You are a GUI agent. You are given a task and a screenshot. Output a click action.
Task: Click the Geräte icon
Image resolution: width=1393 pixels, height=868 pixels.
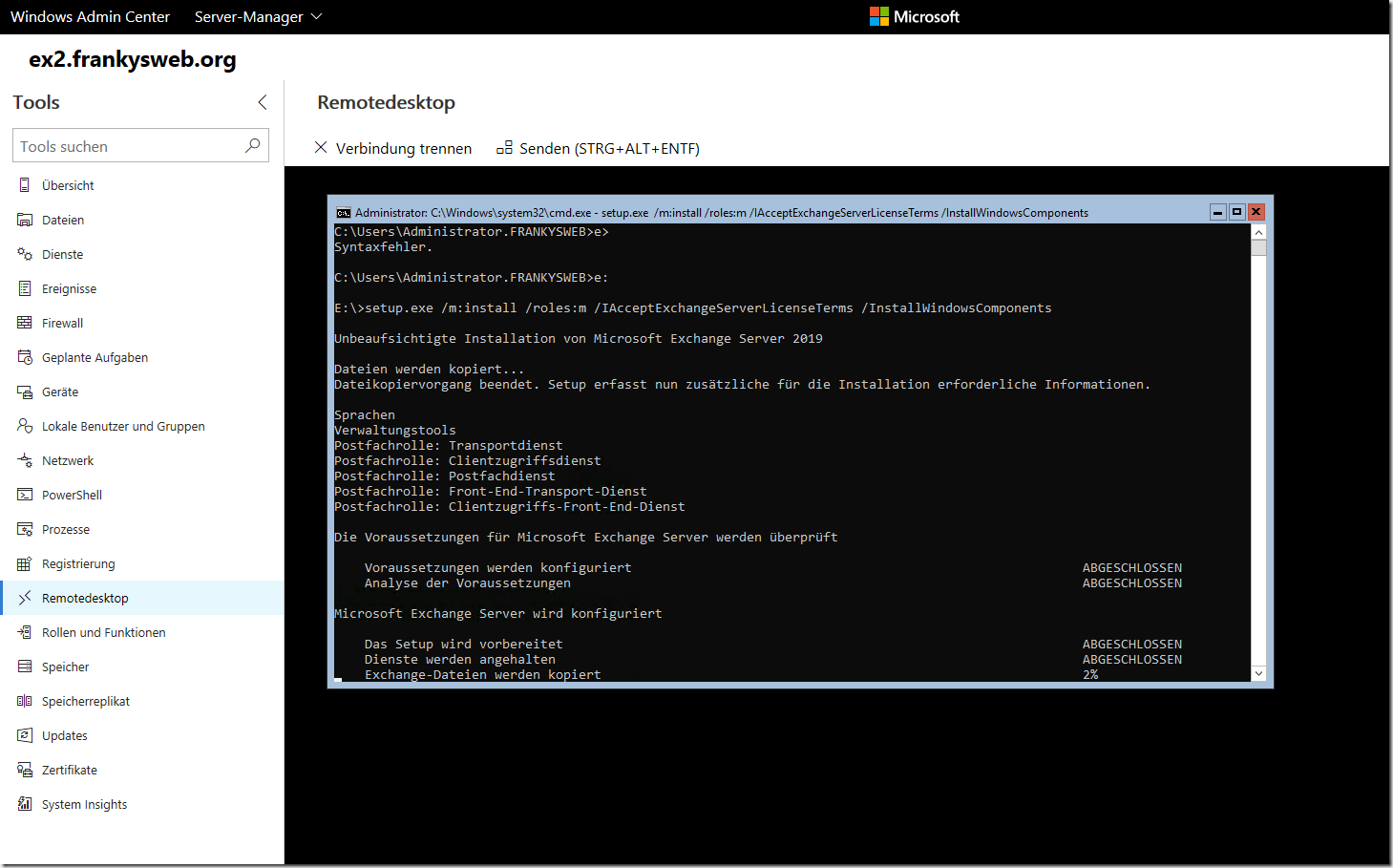25,392
